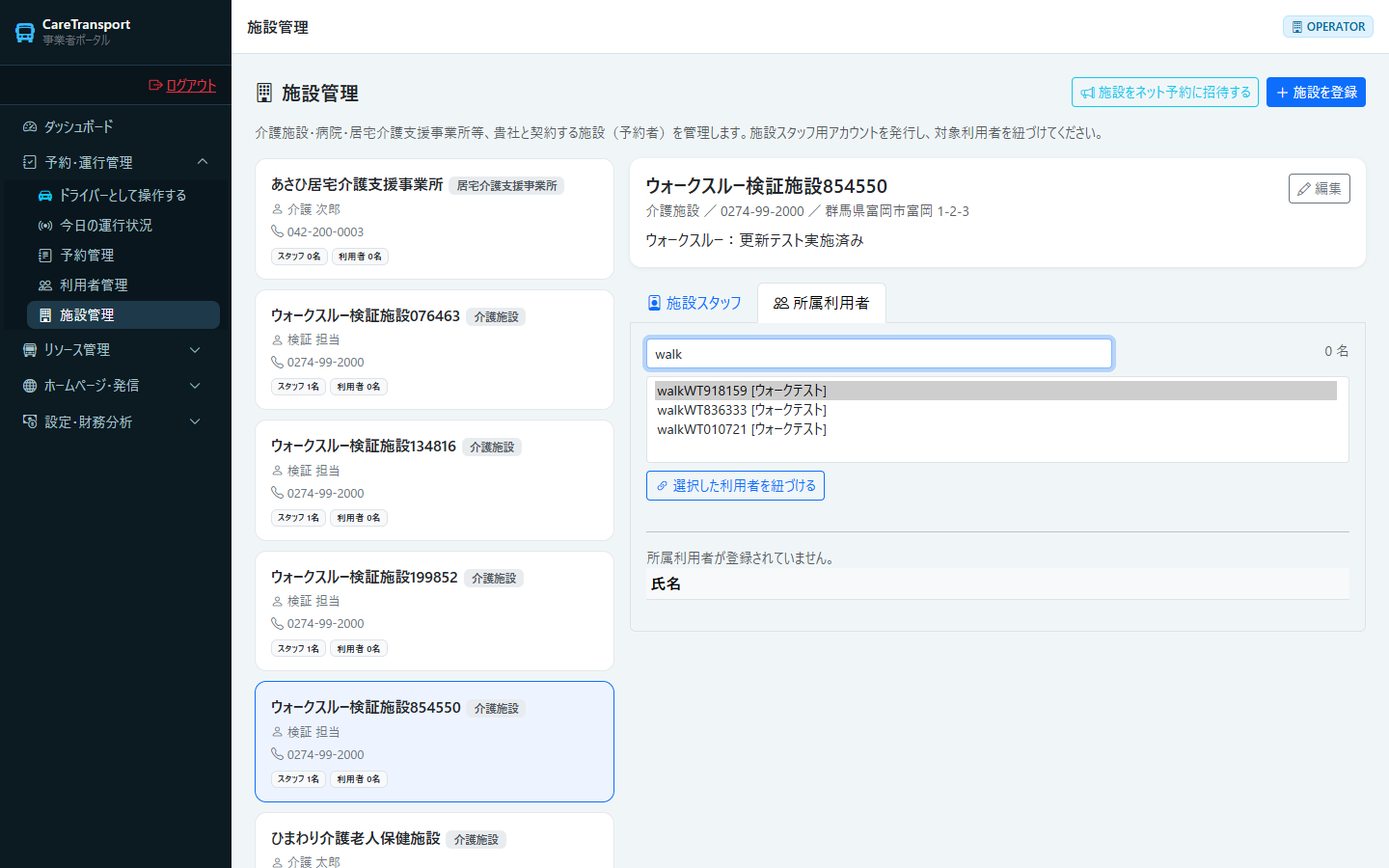Click the globe icon next to ホームページ・発信
This screenshot has height=868, width=1389.
(x=30, y=386)
